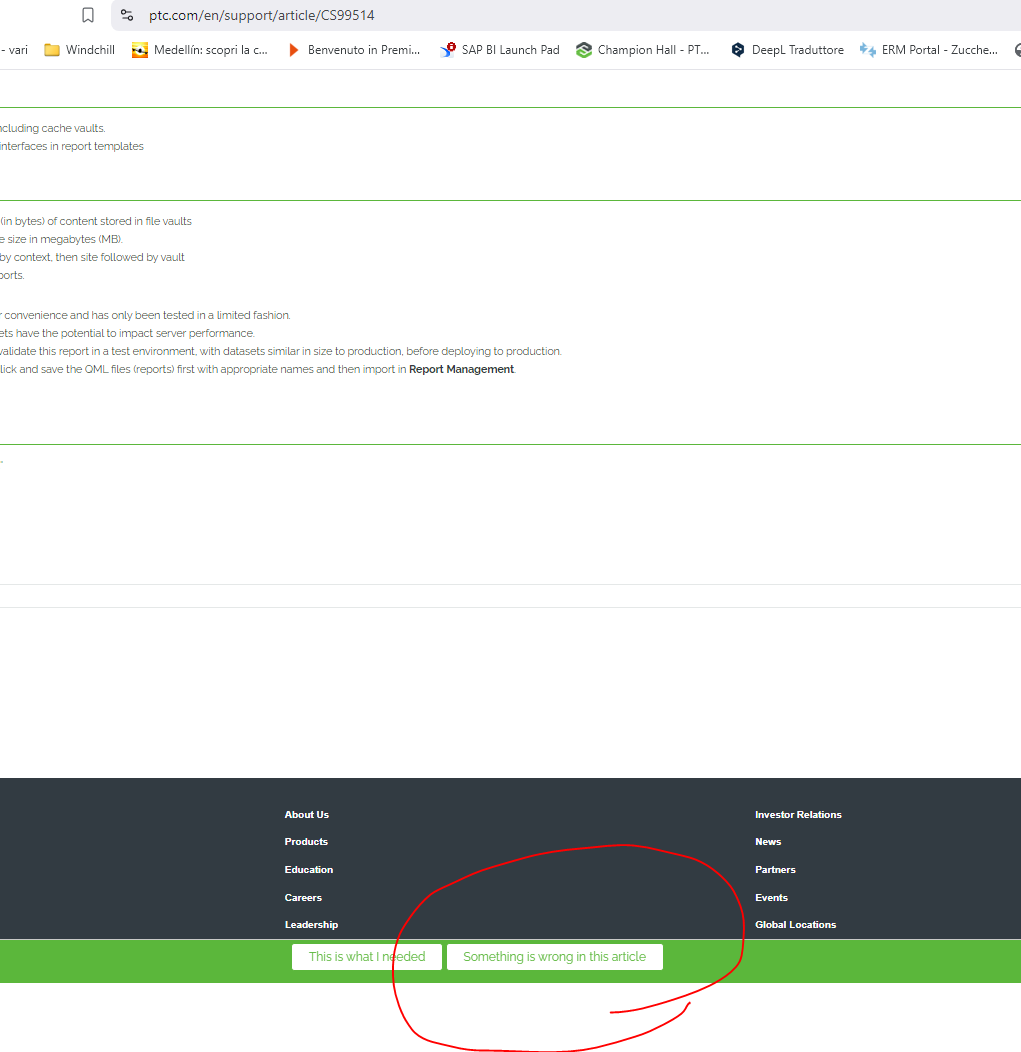Viewport: 1021px width, 1052px height.
Task: Open the Medellín bookmark
Action: click(200, 49)
